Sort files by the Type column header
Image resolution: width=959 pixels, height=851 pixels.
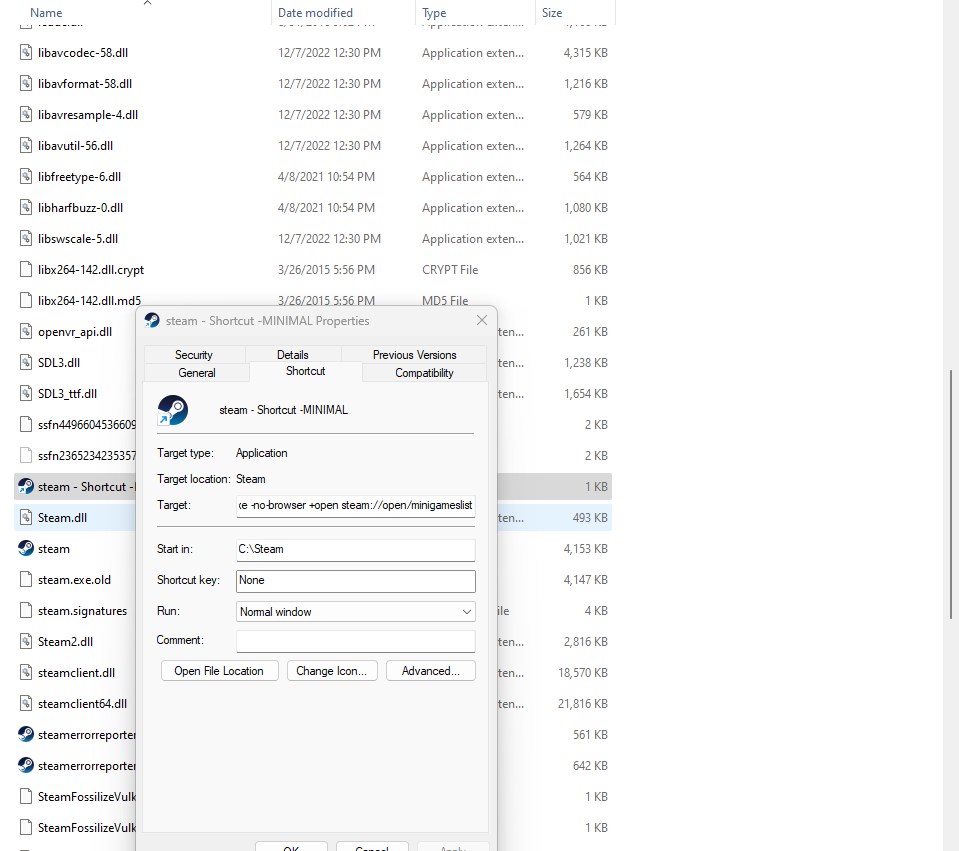434,12
